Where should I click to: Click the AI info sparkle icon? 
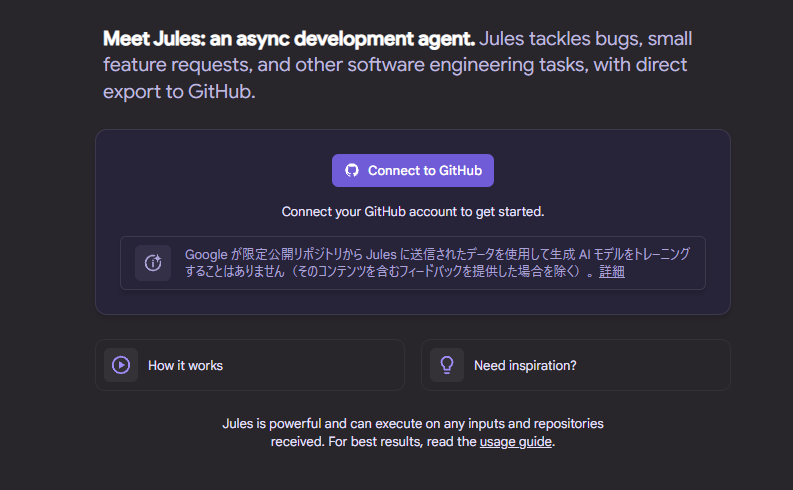pyautogui.click(x=153, y=263)
